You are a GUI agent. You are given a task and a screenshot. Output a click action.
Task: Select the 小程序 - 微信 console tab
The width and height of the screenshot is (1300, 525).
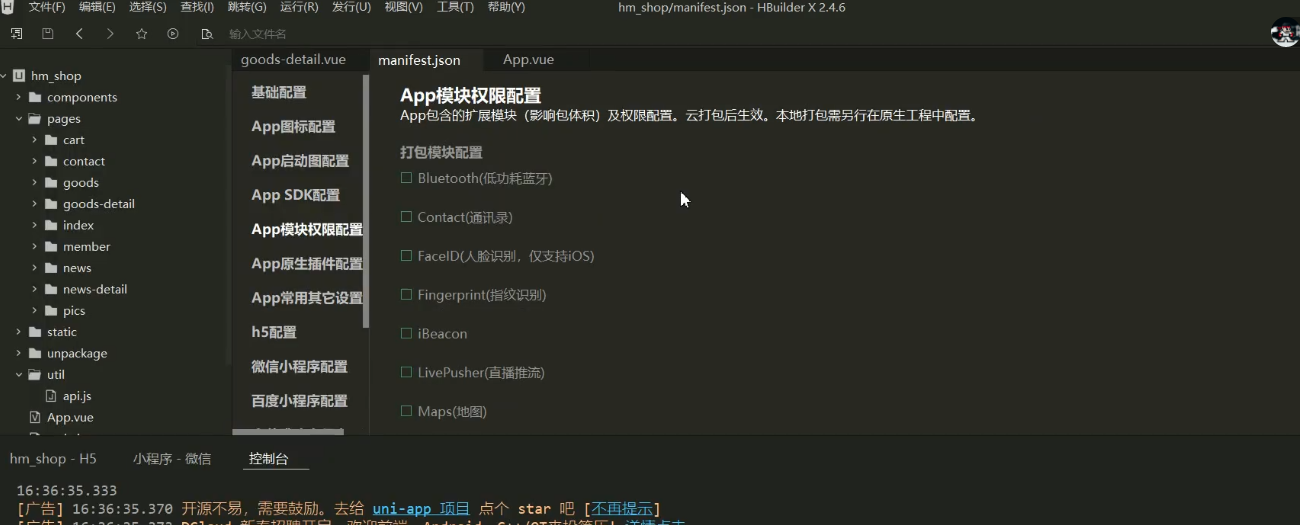coord(172,459)
